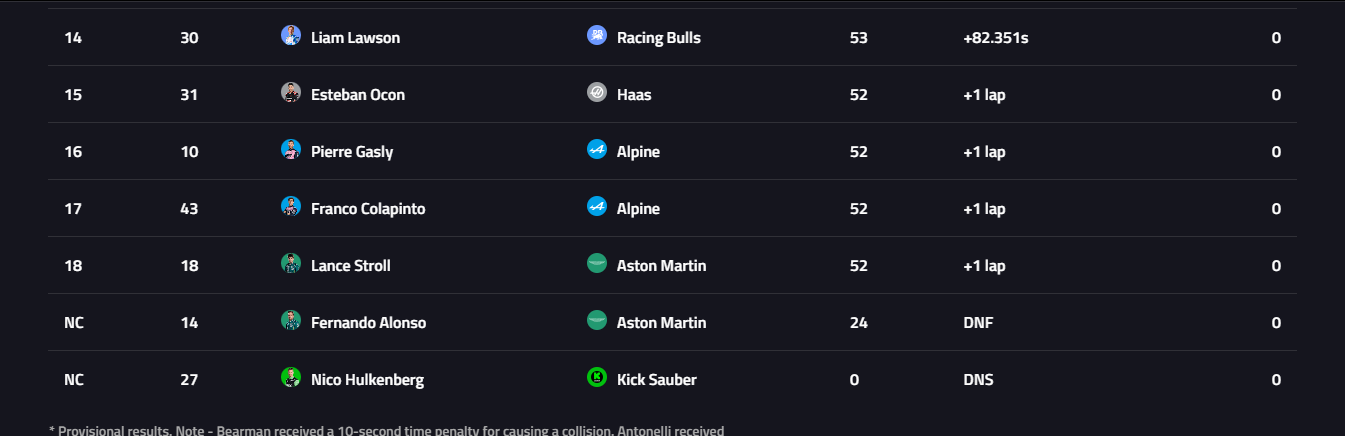Open the Liam Lawson driver link

[355, 38]
